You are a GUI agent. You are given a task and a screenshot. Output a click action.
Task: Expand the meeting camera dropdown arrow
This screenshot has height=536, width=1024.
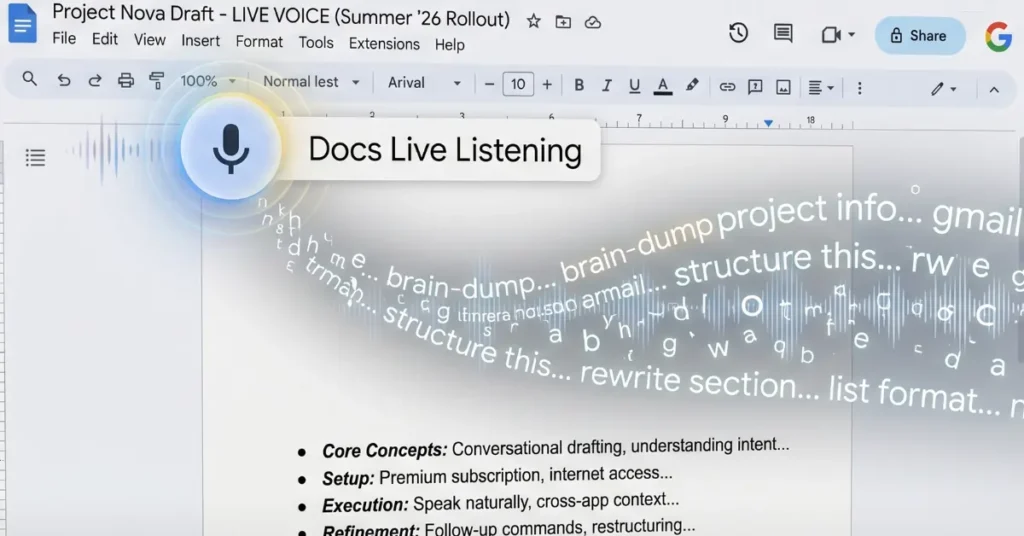coord(852,35)
